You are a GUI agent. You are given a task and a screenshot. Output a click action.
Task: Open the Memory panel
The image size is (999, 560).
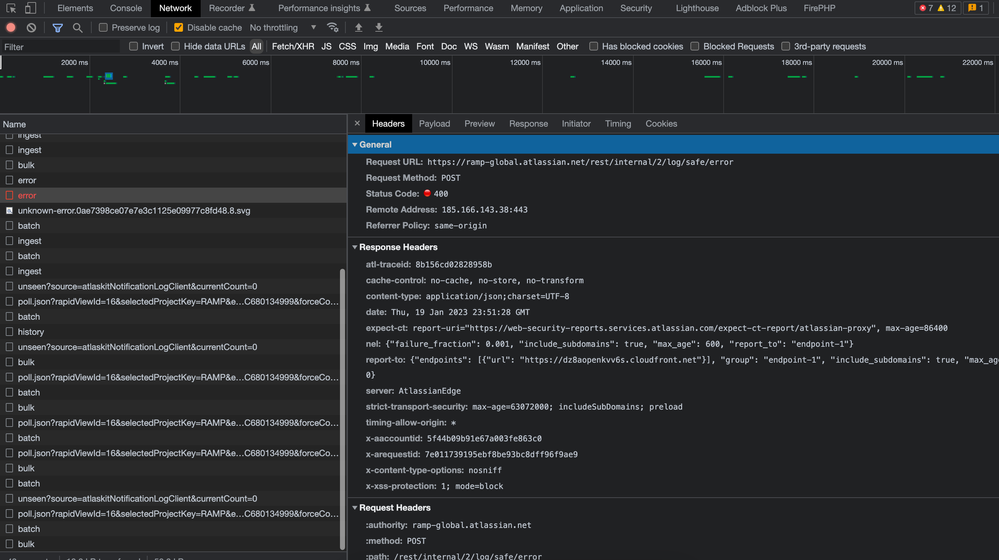(526, 8)
